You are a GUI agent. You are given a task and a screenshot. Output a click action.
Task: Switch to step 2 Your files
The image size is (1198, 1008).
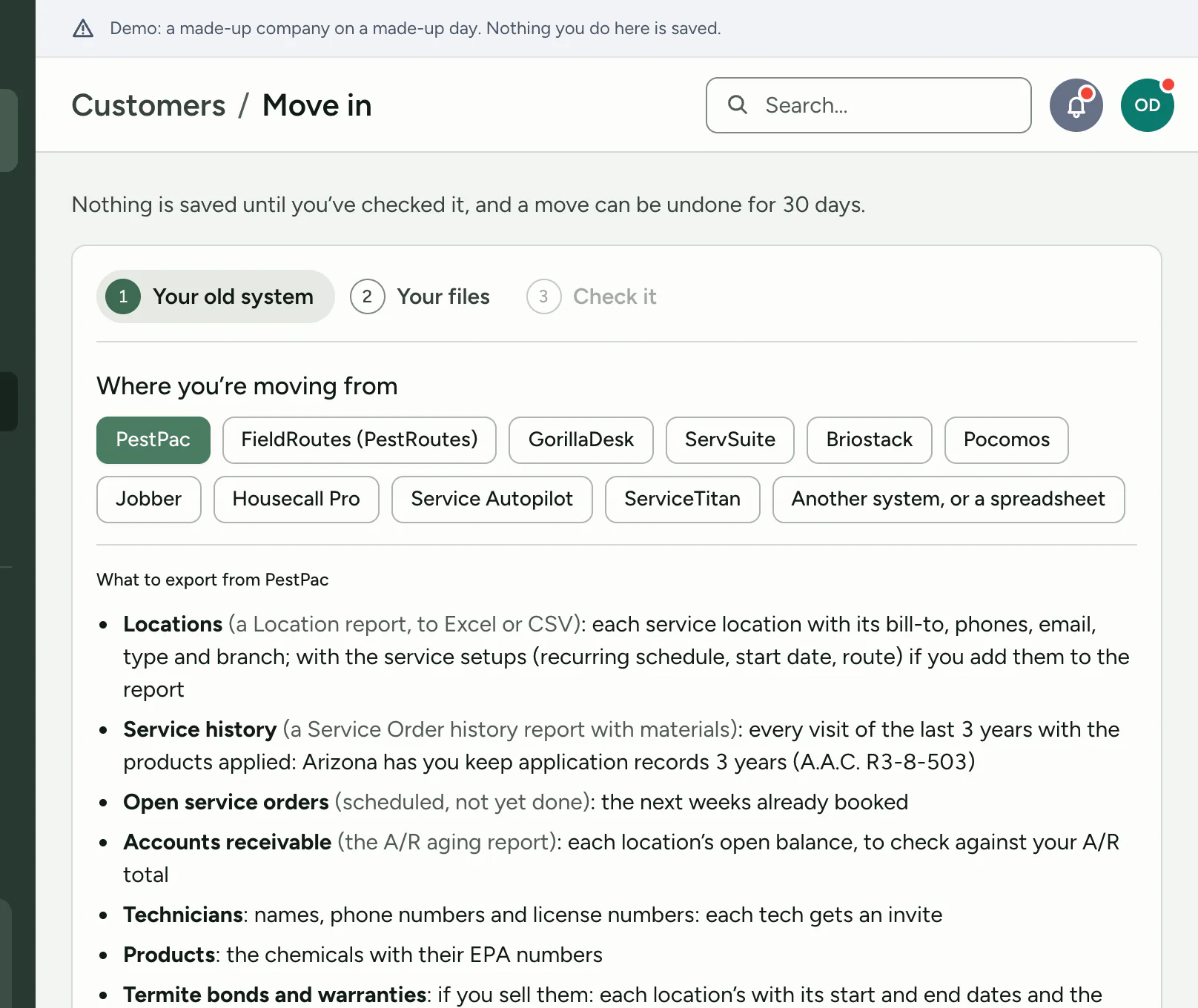pos(420,296)
